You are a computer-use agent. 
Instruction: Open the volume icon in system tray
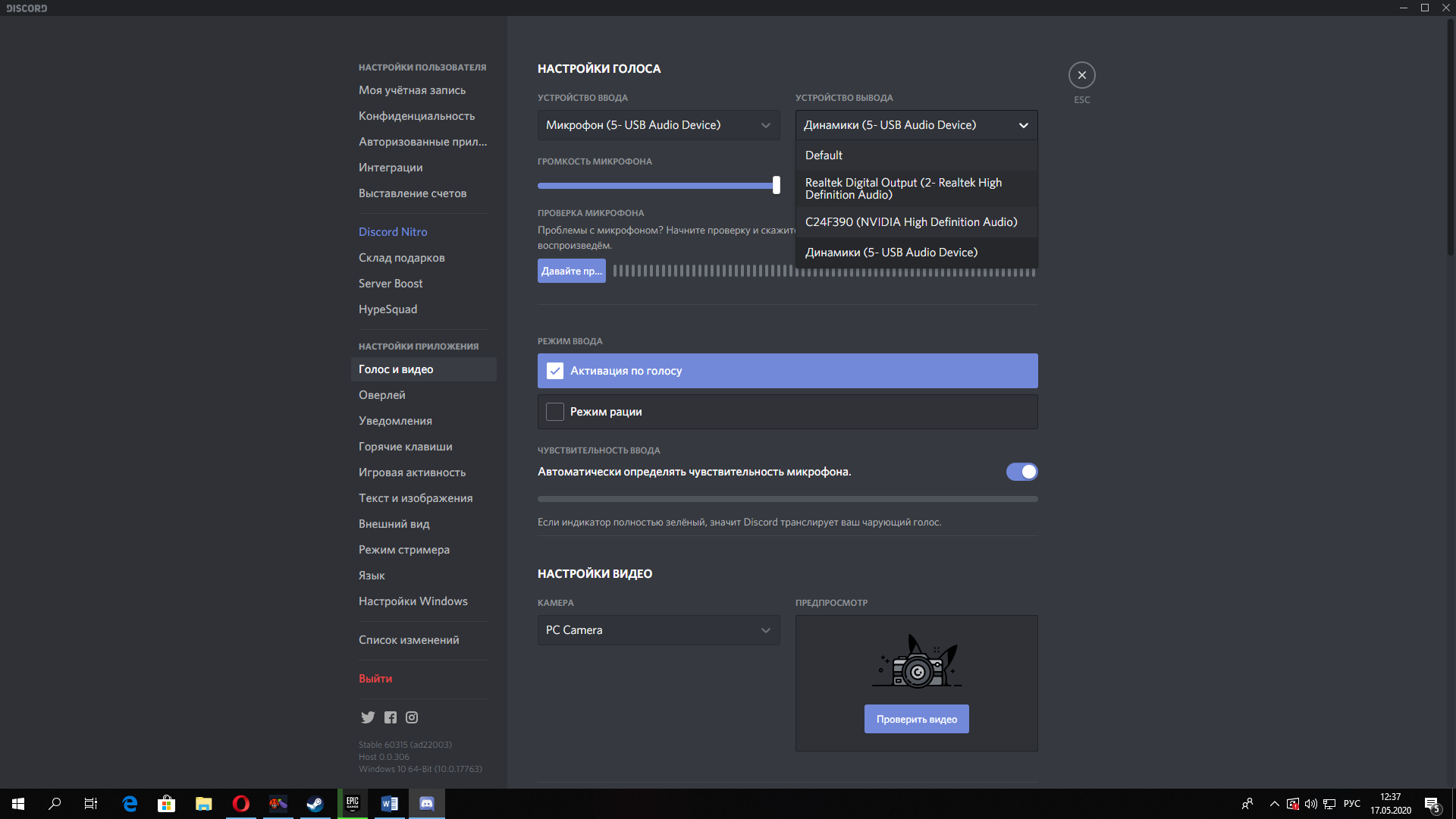pos(1311,804)
